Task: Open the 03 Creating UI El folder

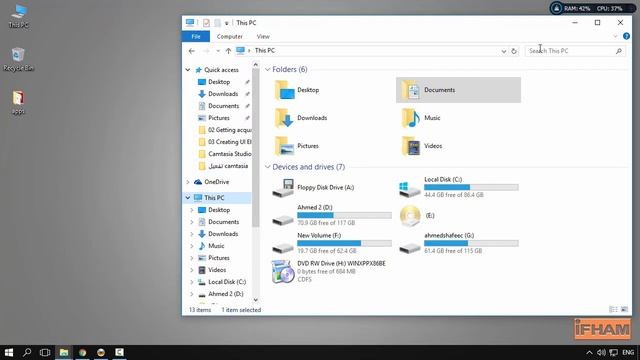Action: pos(224,142)
